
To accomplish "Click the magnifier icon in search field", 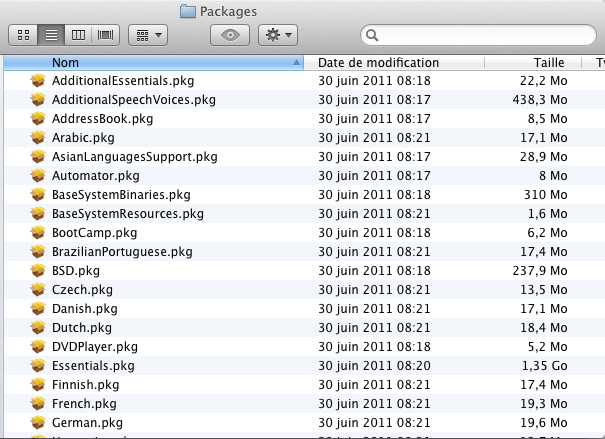I will [372, 35].
